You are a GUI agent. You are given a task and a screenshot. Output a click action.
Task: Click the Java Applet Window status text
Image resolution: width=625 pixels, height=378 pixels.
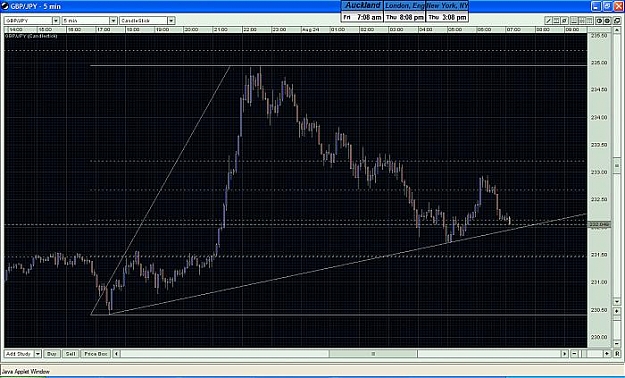coord(26,372)
